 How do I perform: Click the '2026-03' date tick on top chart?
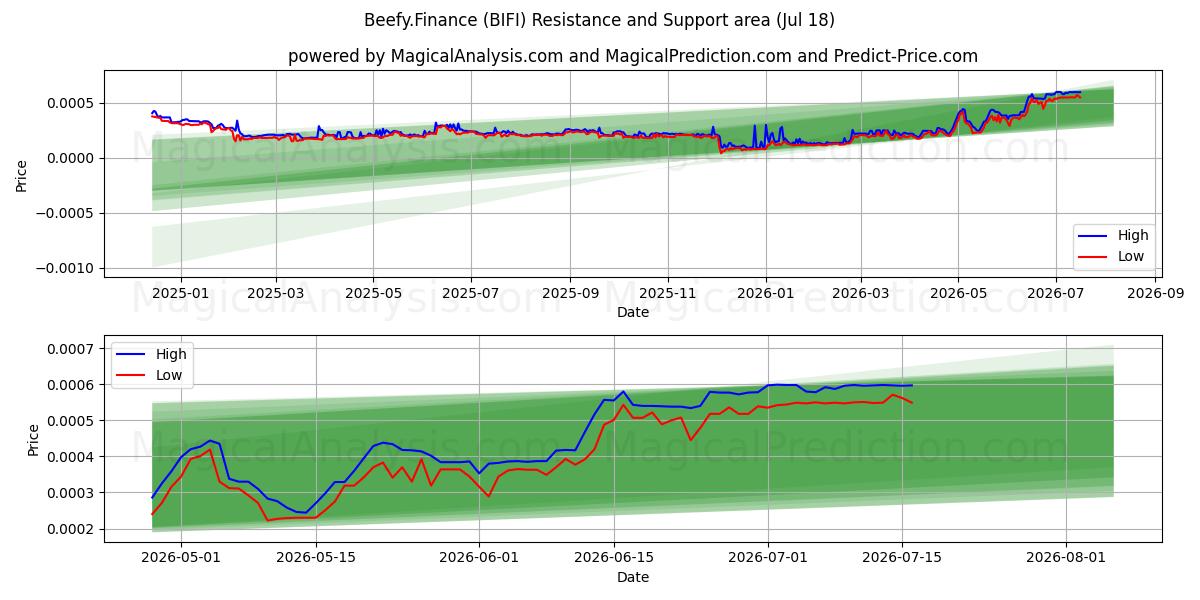tap(859, 294)
